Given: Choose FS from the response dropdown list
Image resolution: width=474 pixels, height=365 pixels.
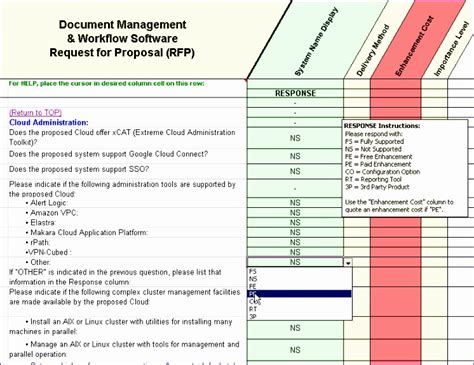Looking at the screenshot, I should click(299, 271).
